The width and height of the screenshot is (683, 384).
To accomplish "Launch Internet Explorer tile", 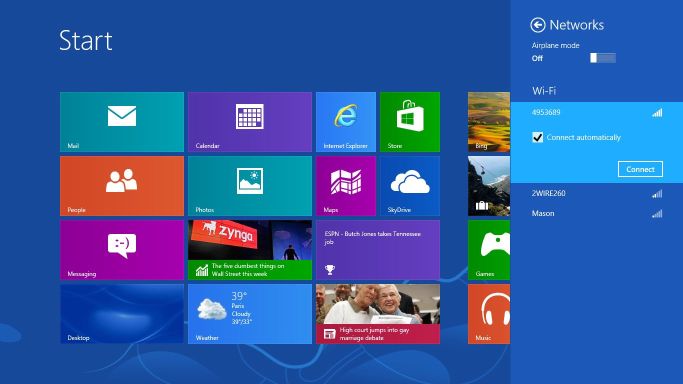I will pos(346,122).
